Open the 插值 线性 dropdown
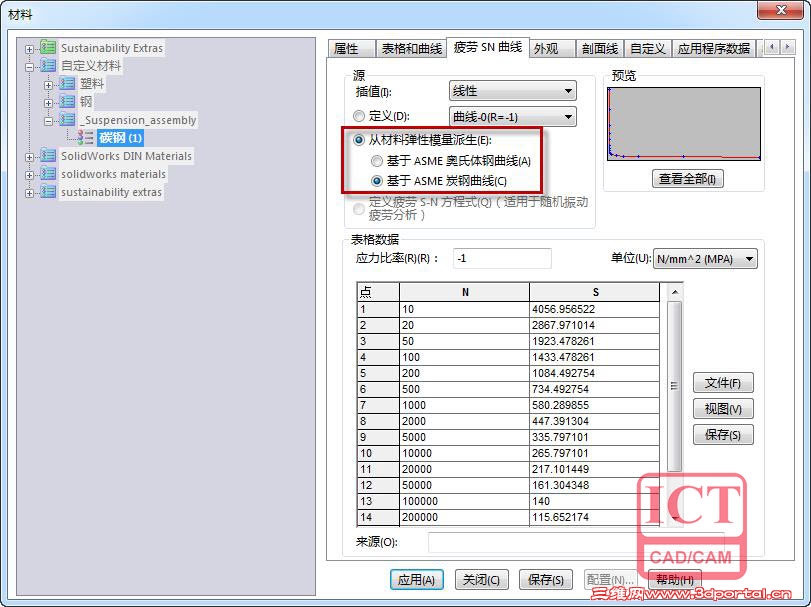The image size is (811, 607). [x=513, y=91]
